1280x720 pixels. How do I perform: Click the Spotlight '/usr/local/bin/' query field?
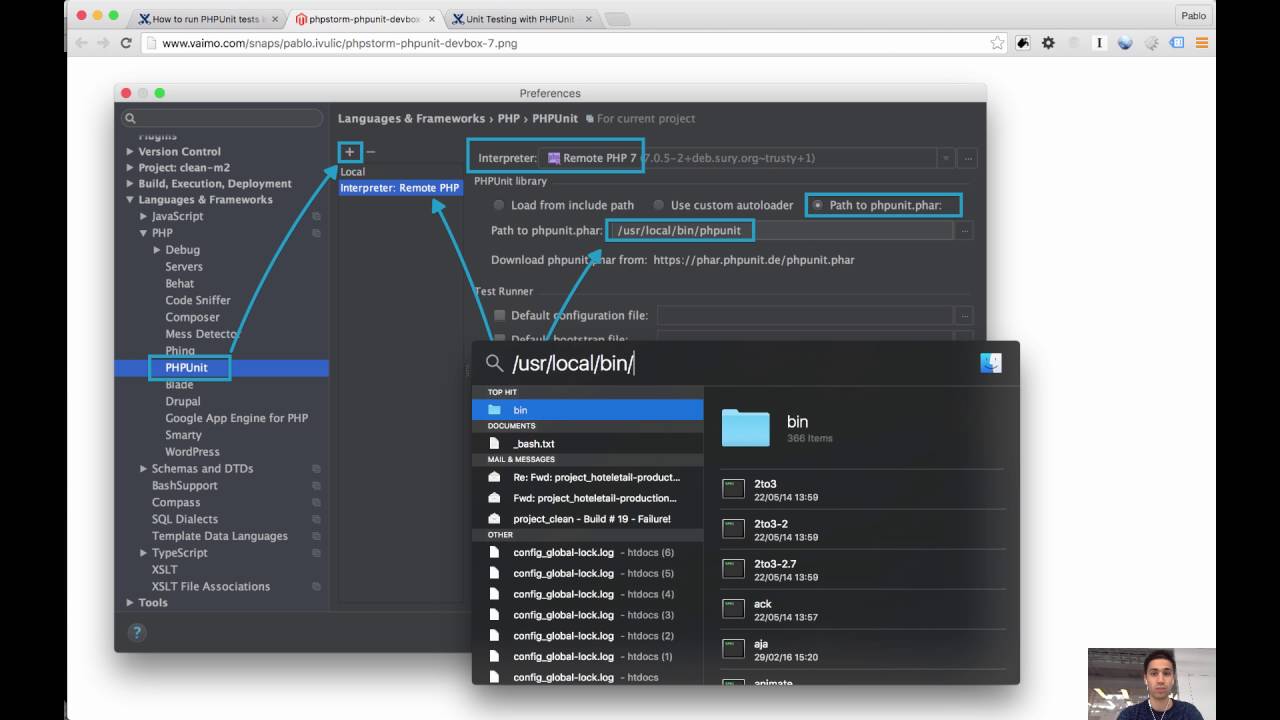point(573,363)
